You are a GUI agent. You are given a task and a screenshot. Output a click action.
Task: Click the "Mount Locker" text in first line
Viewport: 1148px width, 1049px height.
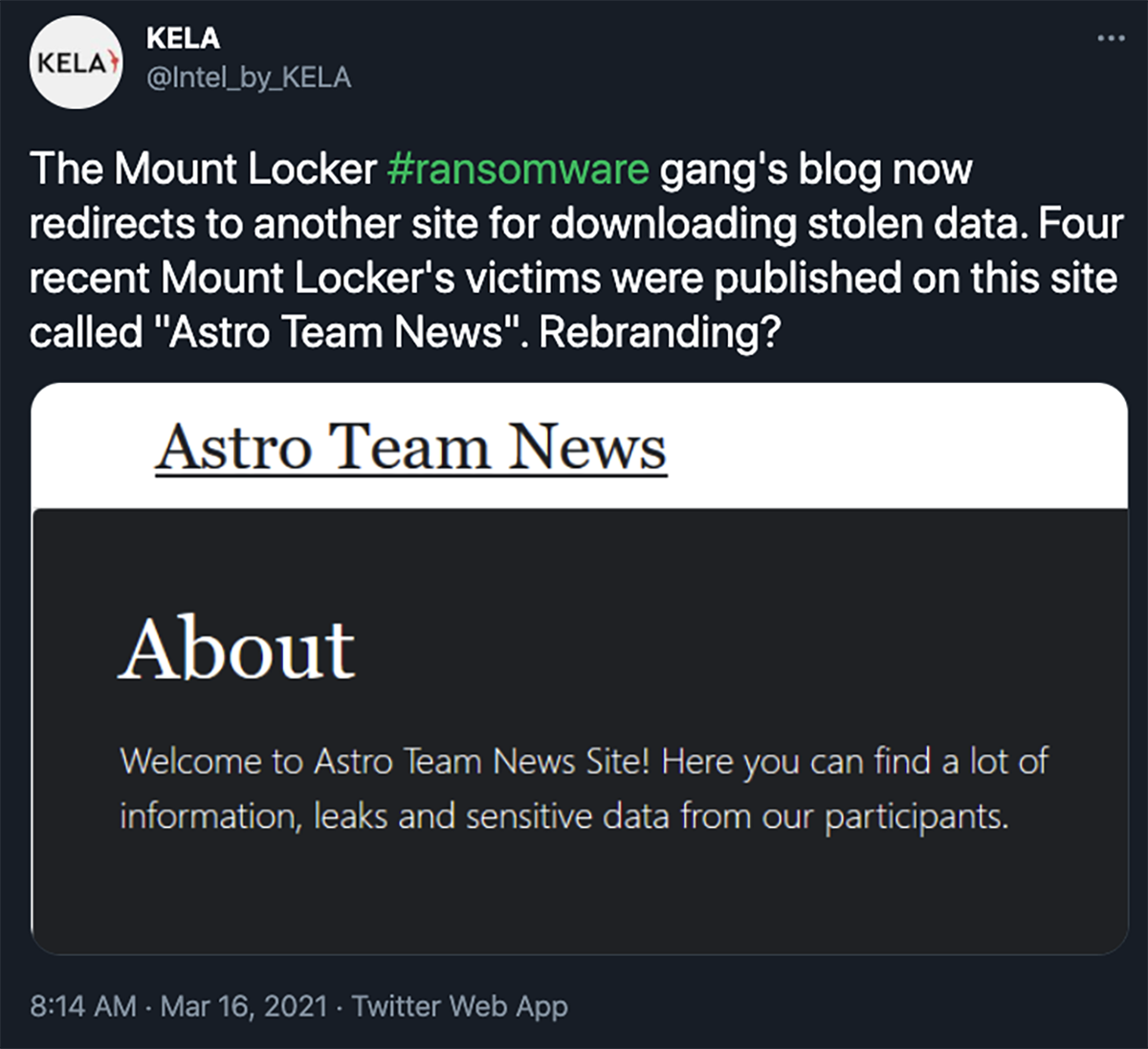(245, 169)
